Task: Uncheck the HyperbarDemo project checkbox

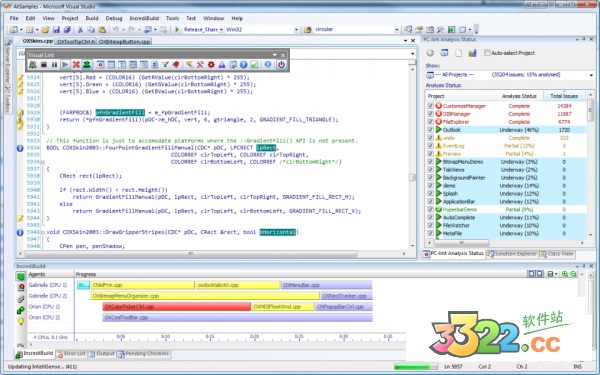Action: pos(430,209)
